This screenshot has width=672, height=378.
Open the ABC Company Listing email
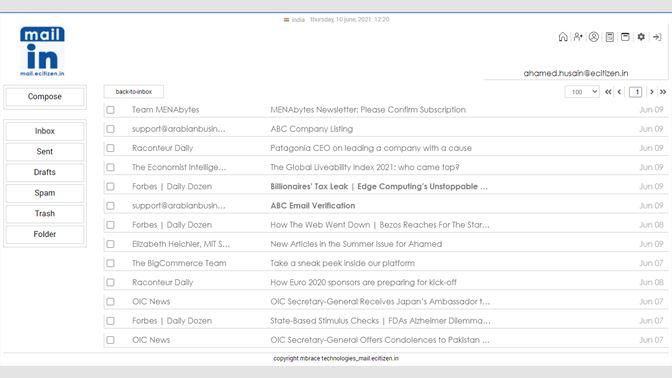pyautogui.click(x=312, y=129)
